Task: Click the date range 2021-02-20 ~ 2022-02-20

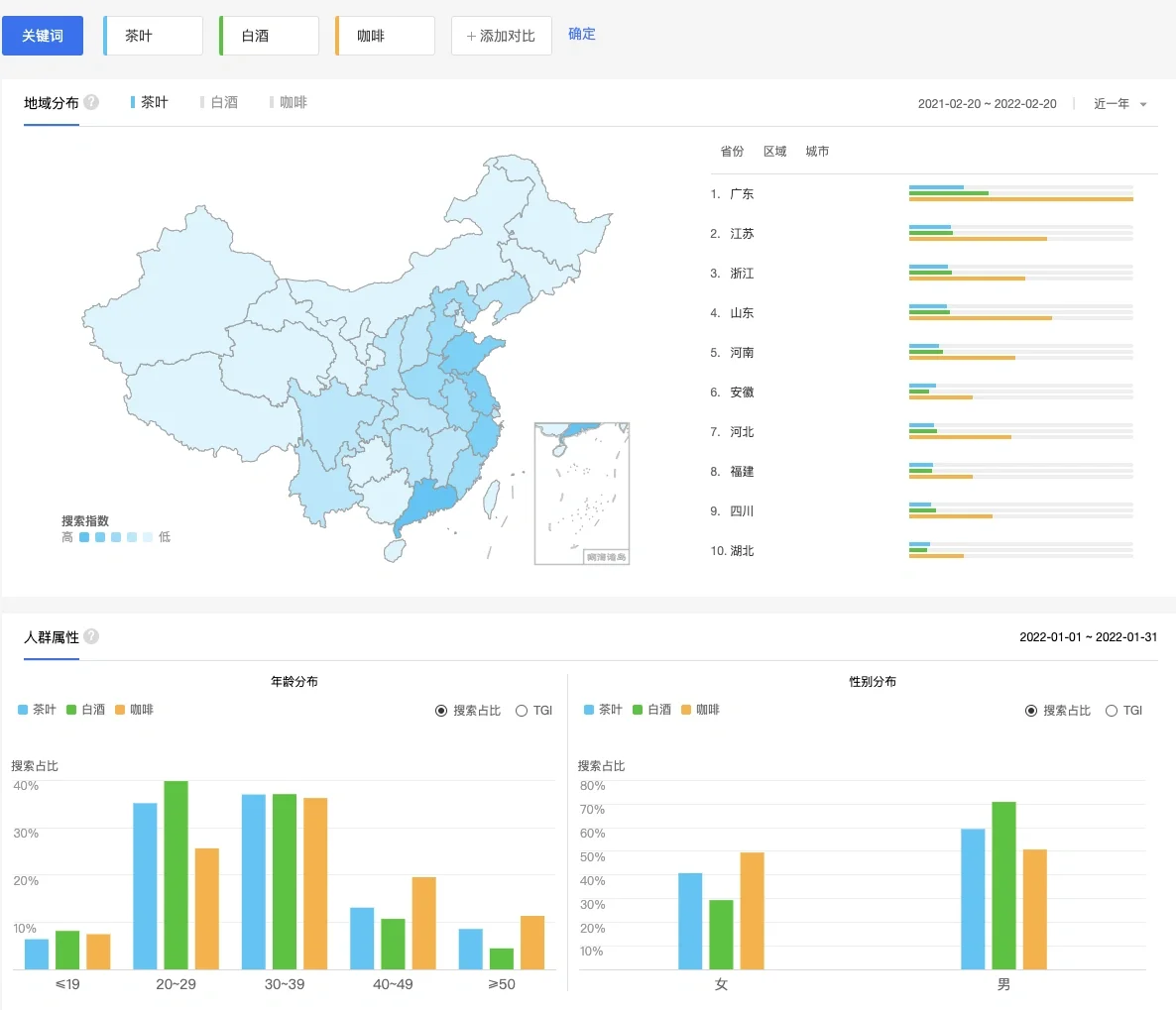Action: 987,103
